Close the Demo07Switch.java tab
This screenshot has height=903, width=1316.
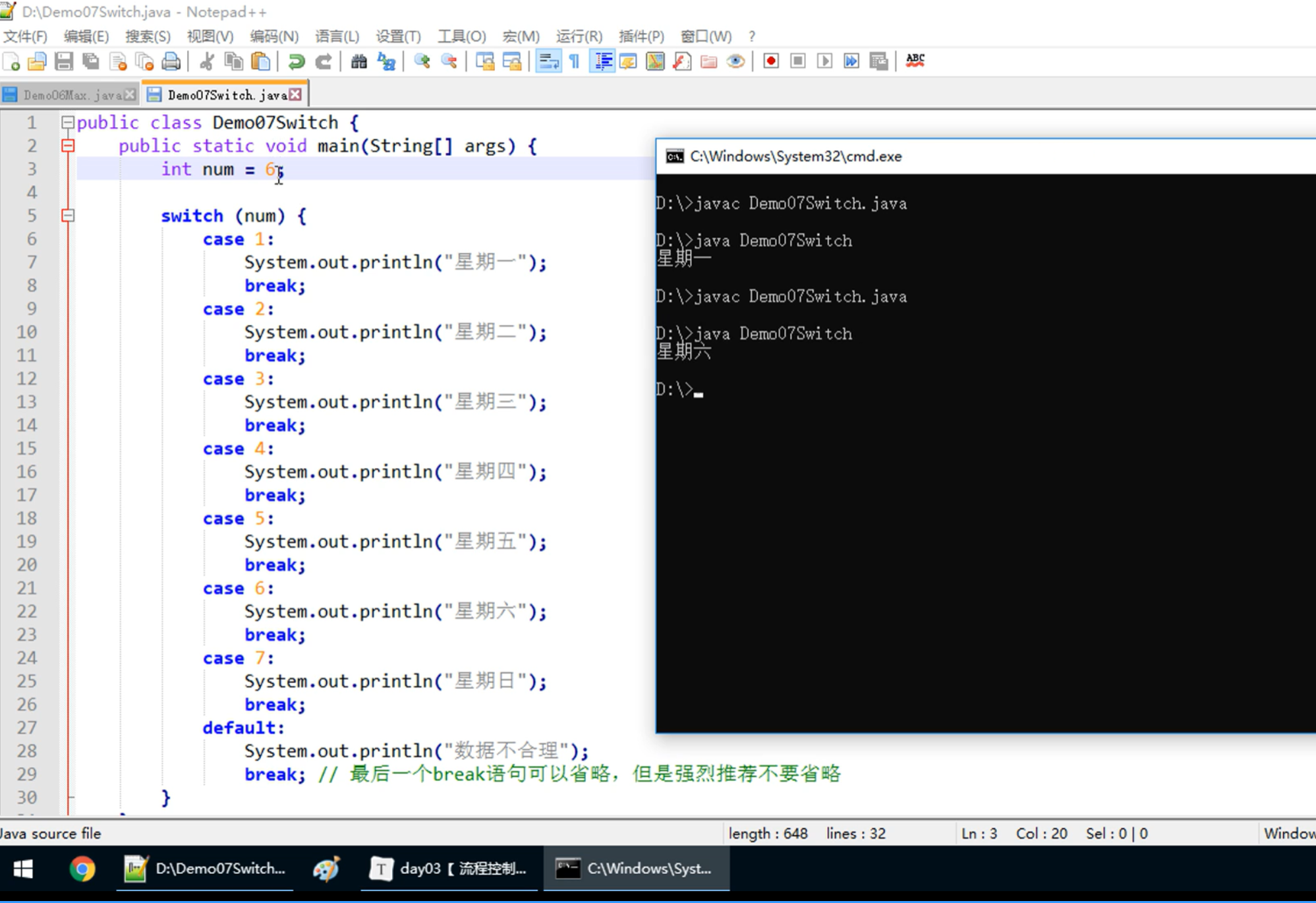296,95
